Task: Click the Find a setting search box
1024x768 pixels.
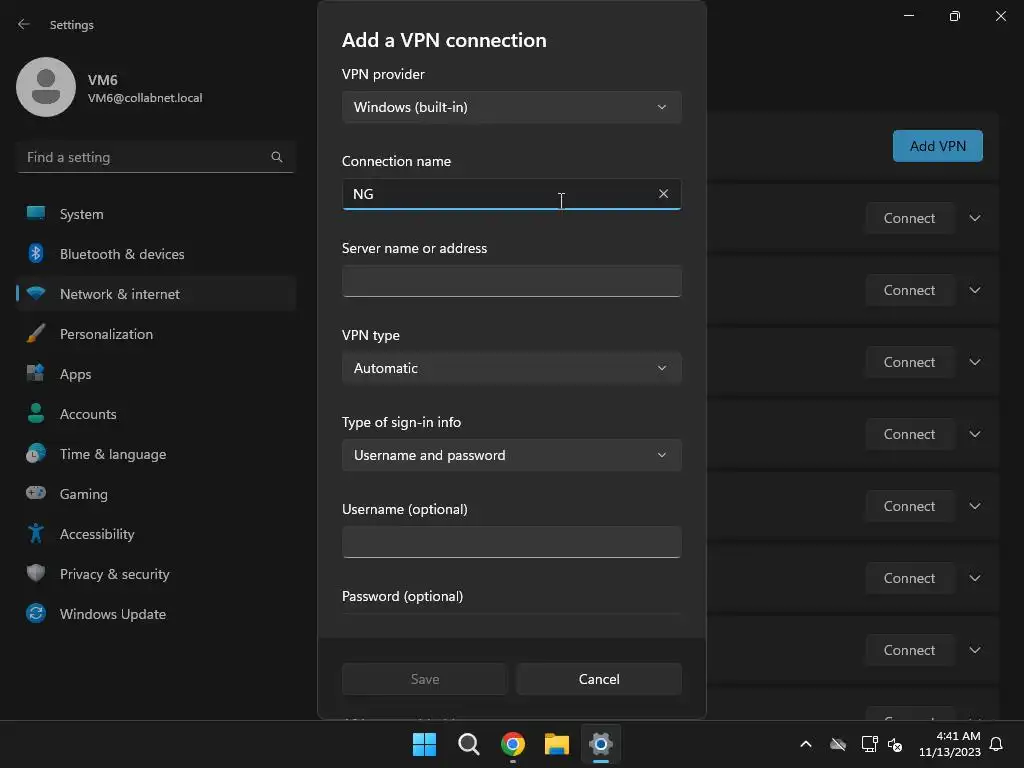Action: point(145,157)
